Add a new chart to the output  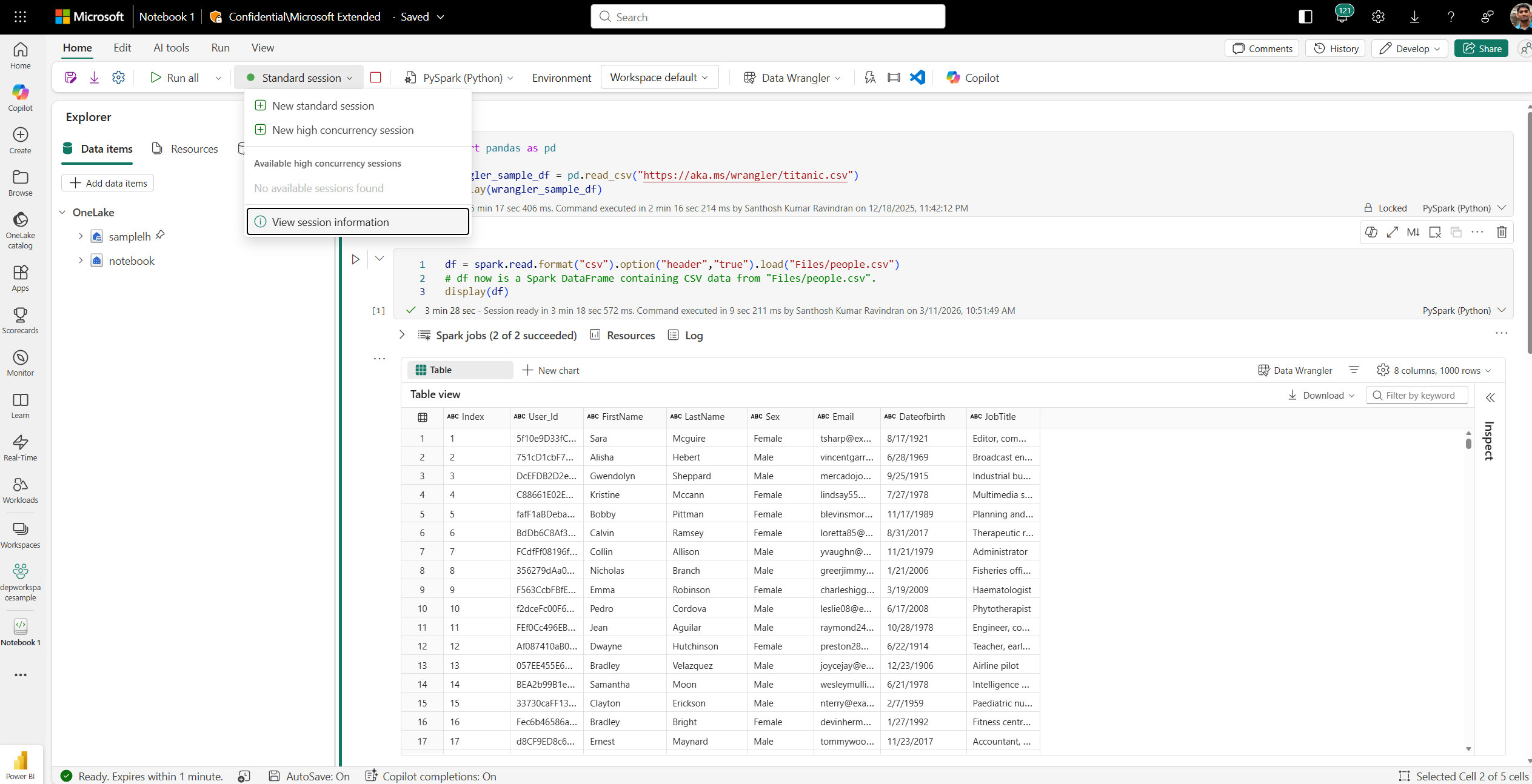pyautogui.click(x=550, y=370)
